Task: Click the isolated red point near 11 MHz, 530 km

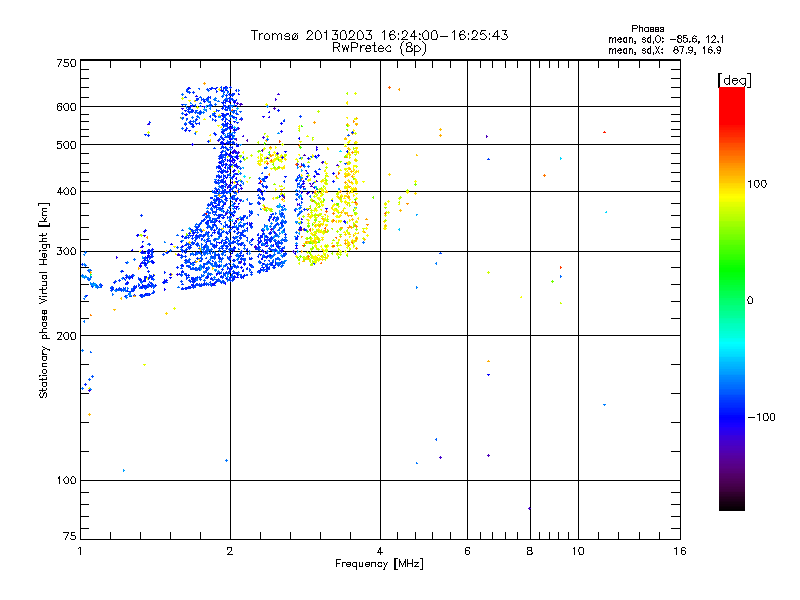Action: (x=605, y=132)
